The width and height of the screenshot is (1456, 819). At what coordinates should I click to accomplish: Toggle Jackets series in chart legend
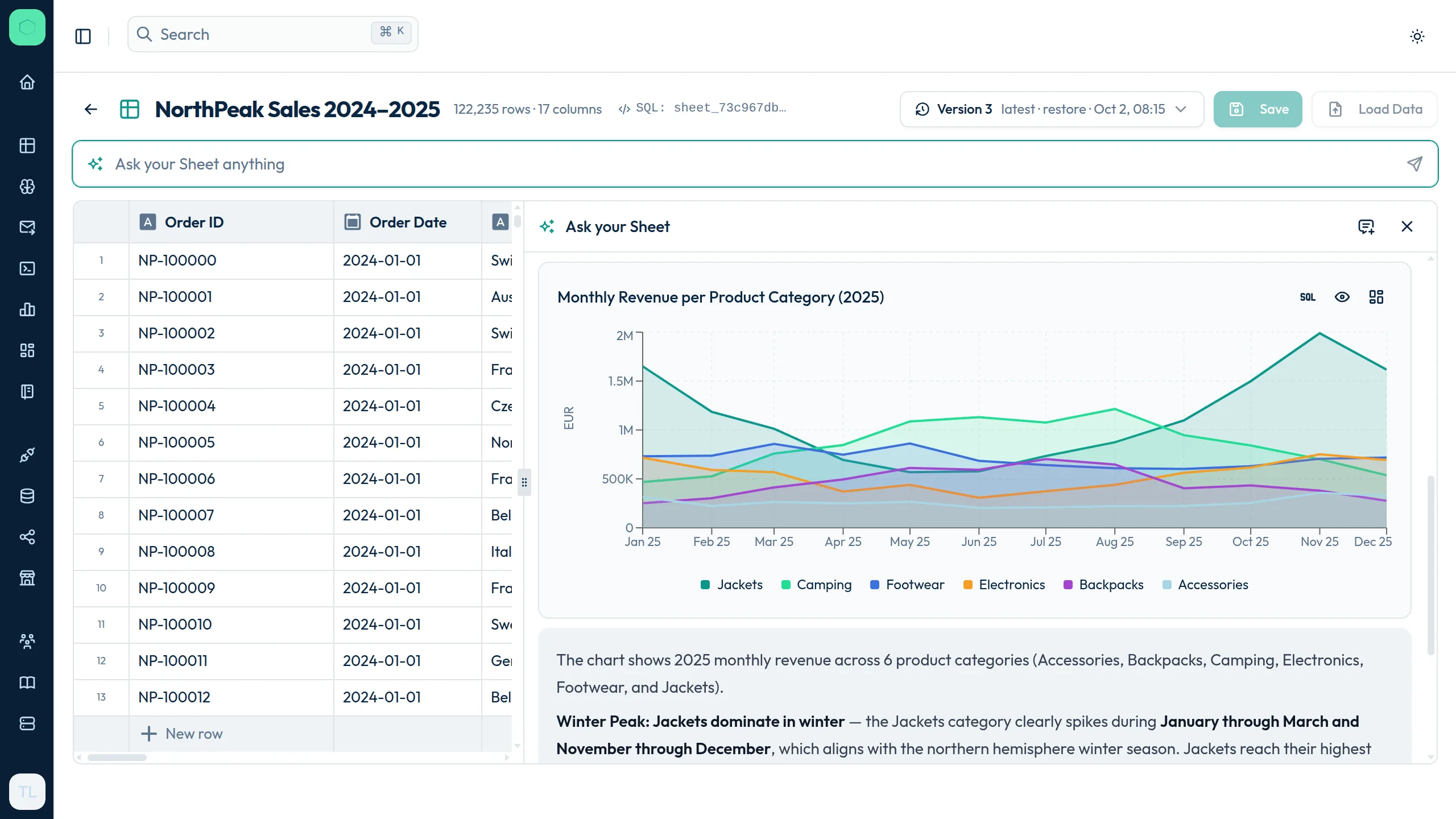point(731,585)
